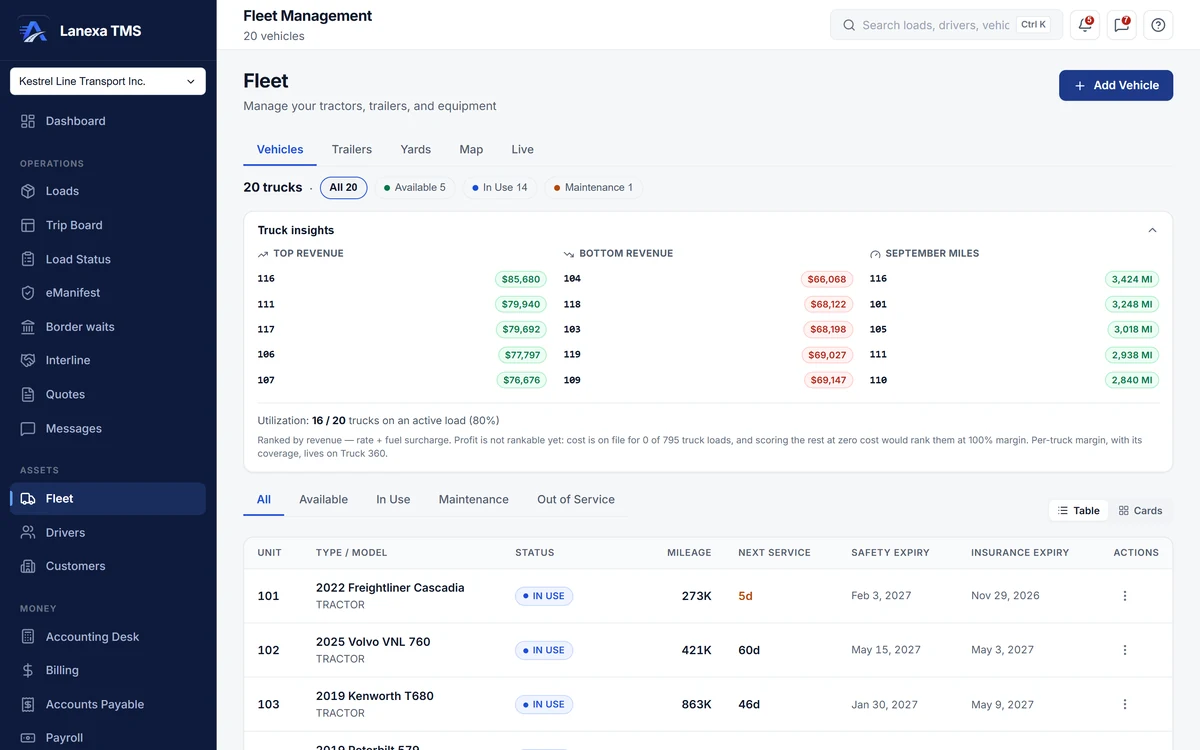
Task: Open the Billing sidebar link
Action: tap(108, 670)
